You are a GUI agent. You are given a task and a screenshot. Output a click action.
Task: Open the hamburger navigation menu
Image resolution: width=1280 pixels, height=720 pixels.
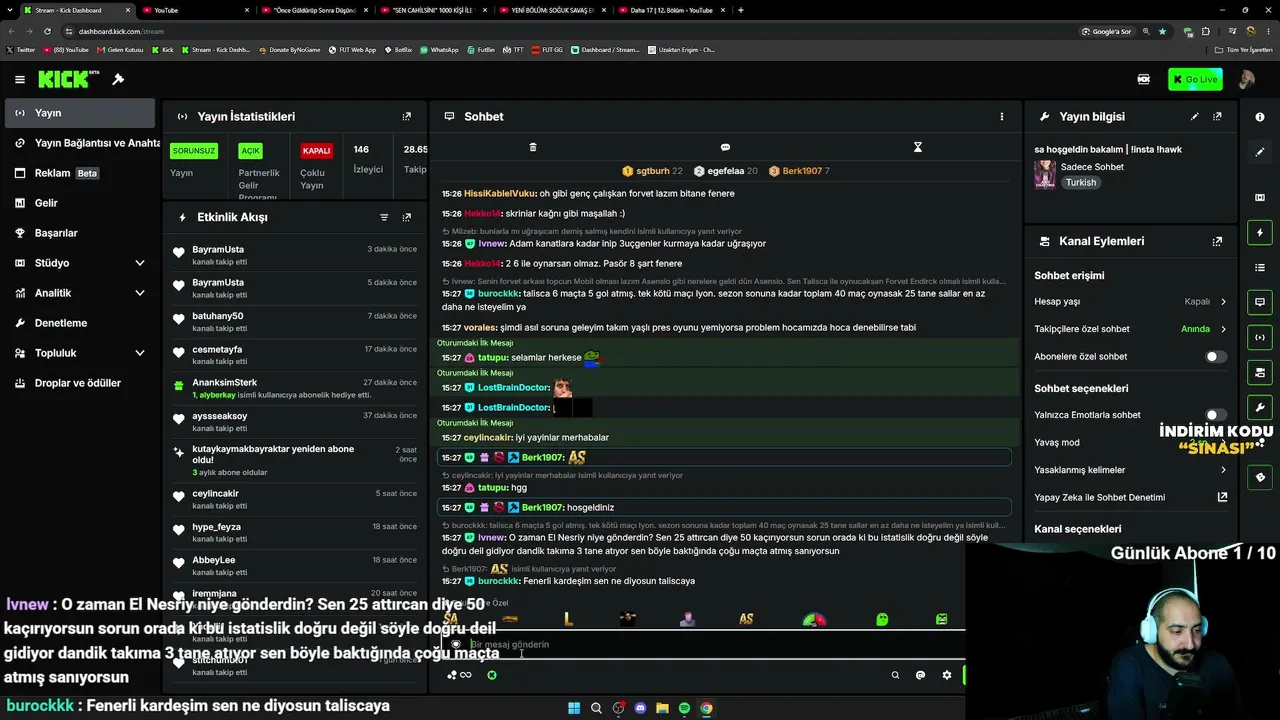click(x=19, y=79)
